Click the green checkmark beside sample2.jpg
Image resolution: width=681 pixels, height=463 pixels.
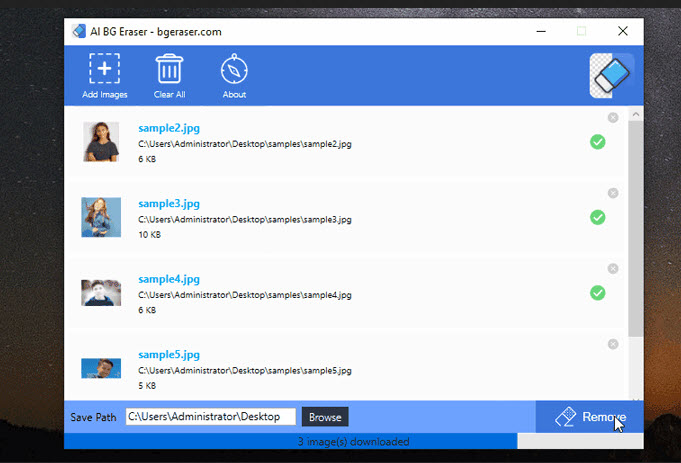tap(598, 142)
